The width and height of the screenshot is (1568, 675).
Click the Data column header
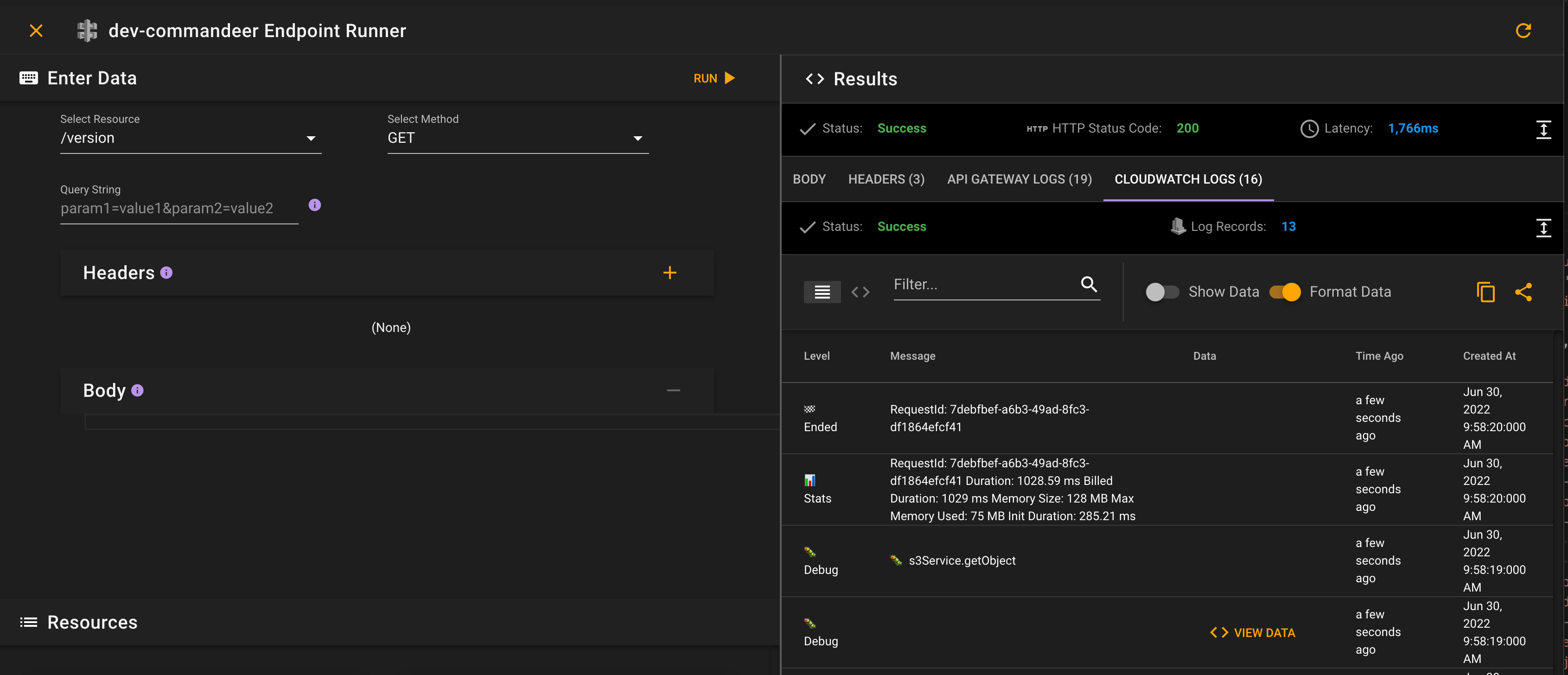coord(1204,356)
